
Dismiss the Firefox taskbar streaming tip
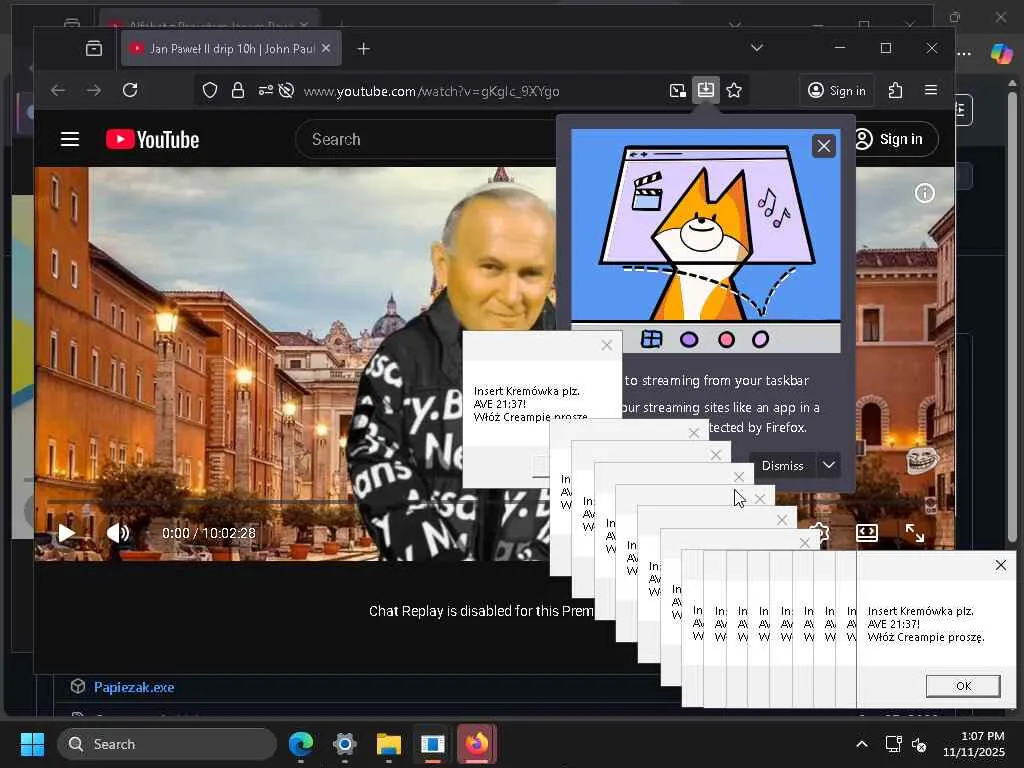[782, 466]
